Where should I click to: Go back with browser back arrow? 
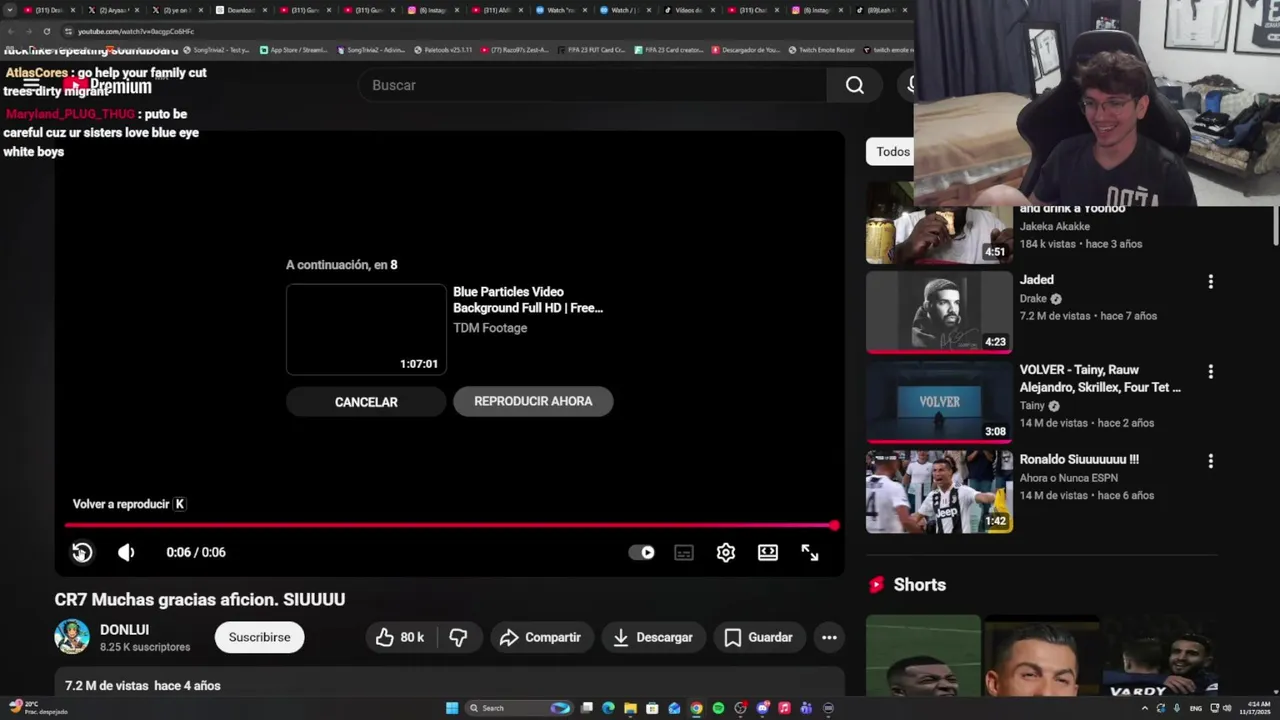[9, 31]
